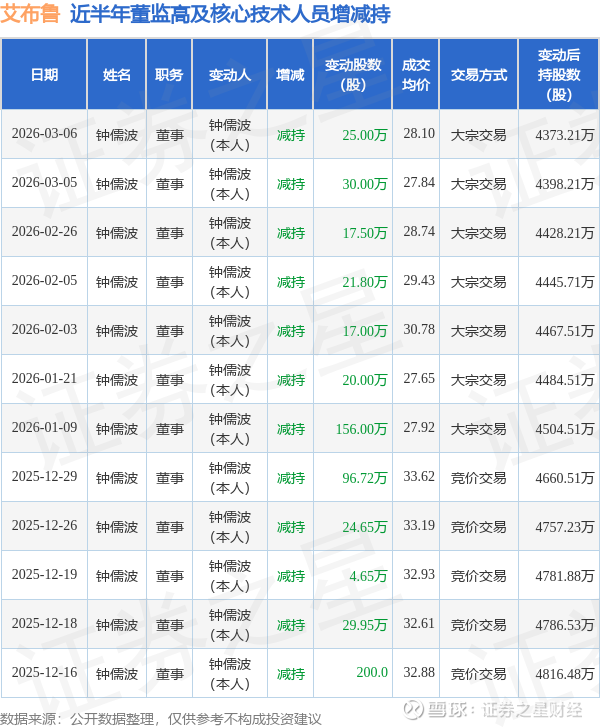Select the date cell 2026-03-05
The height and width of the screenshot is (728, 600).
(x=45, y=182)
